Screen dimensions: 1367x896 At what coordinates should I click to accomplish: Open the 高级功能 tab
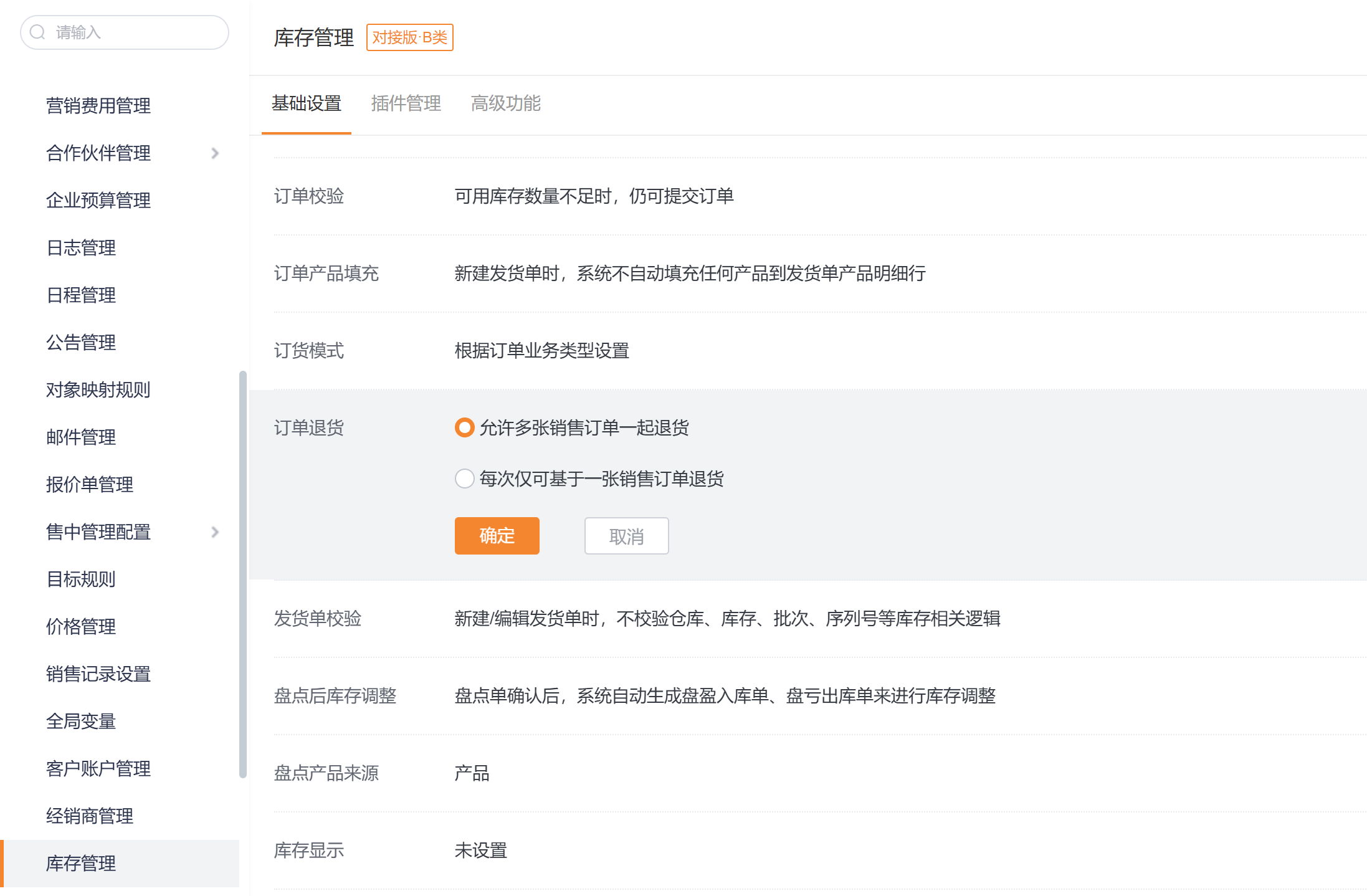505,103
